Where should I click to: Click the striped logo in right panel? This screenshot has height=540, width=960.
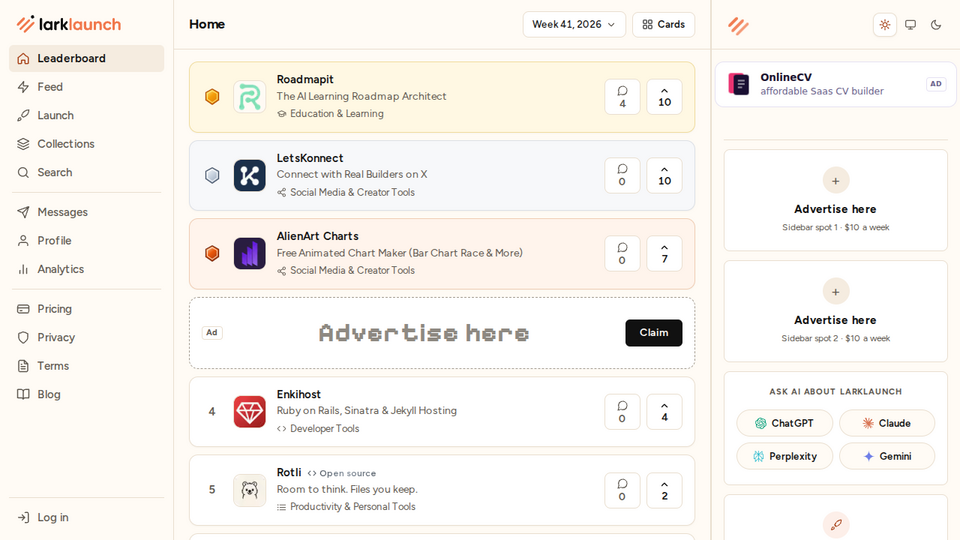[x=738, y=26]
